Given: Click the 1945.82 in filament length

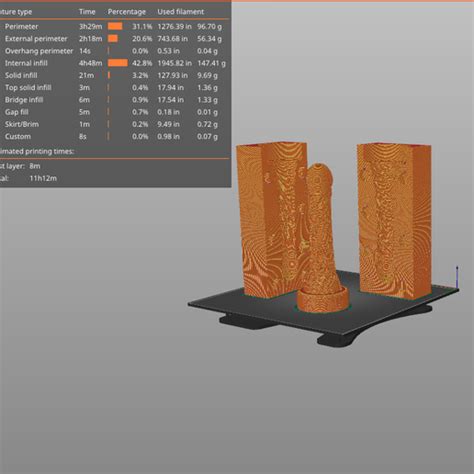Looking at the screenshot, I should coord(174,63).
